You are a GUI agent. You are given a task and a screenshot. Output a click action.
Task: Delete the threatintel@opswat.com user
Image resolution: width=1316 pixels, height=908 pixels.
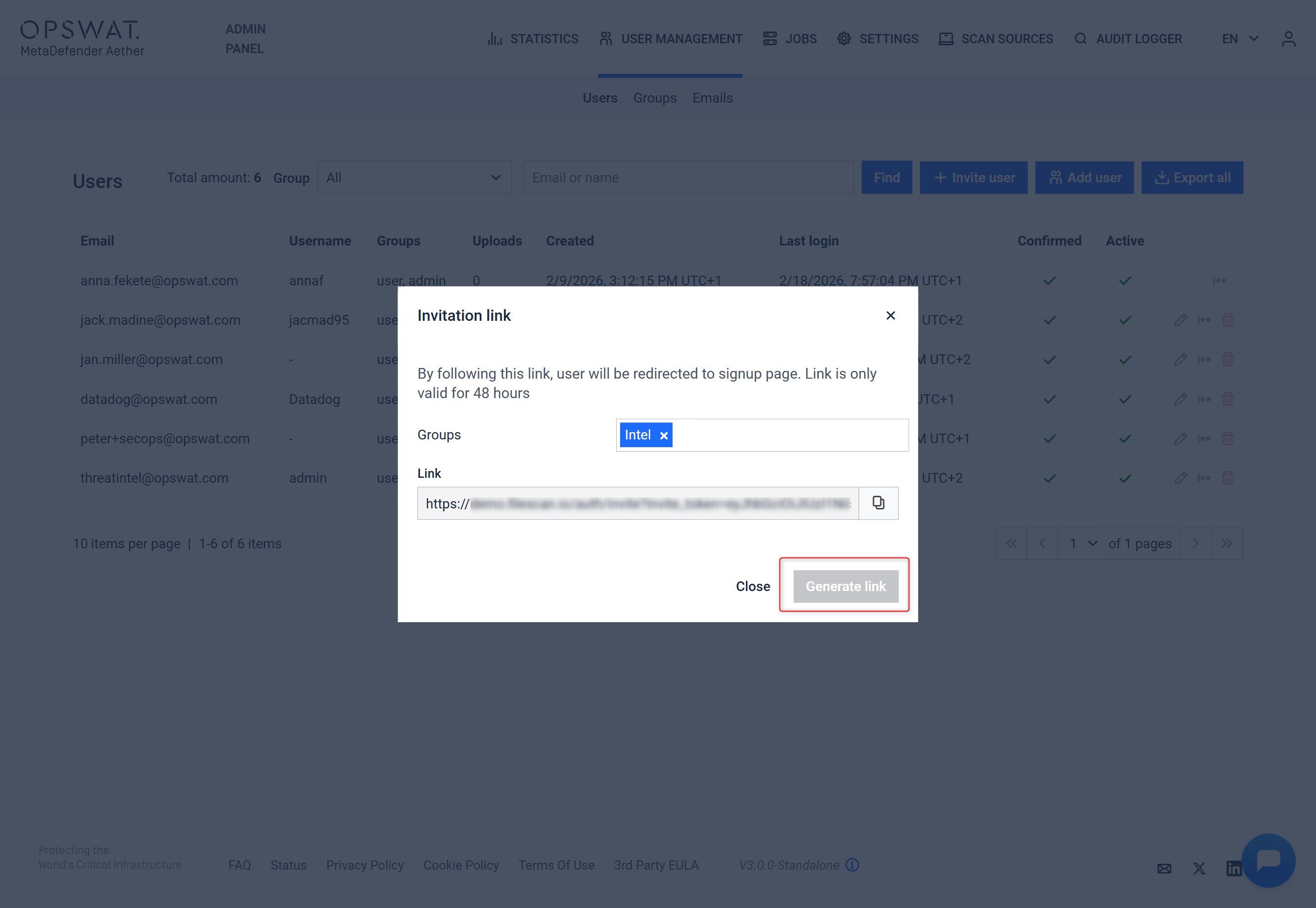click(x=1228, y=478)
